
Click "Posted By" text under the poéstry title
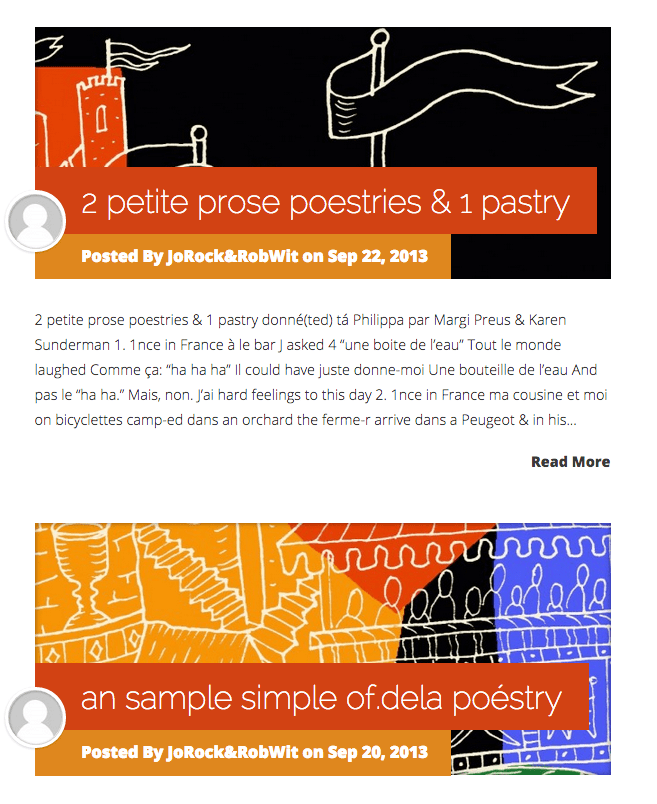coord(122,752)
